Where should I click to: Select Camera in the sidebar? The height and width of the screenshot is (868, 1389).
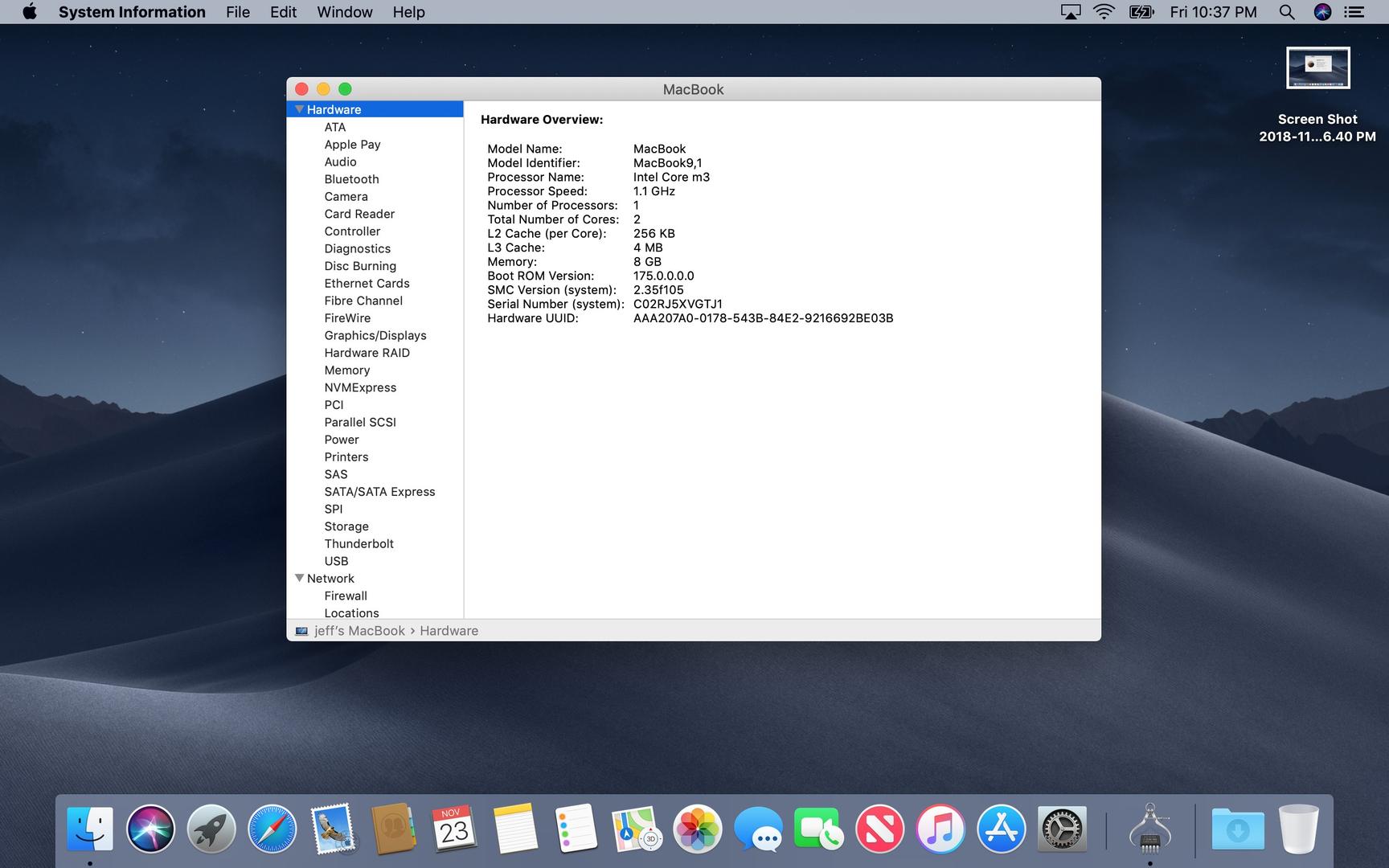[346, 196]
